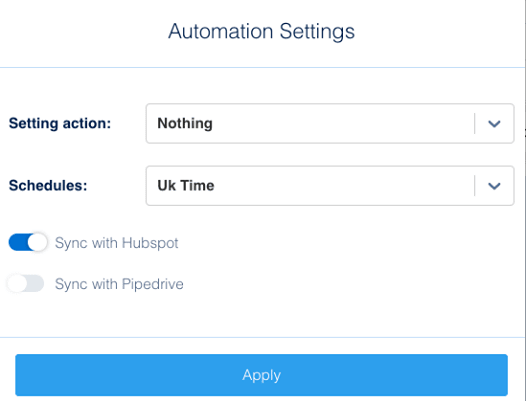Click the 'Sync with Hubspot' label text

[116, 243]
